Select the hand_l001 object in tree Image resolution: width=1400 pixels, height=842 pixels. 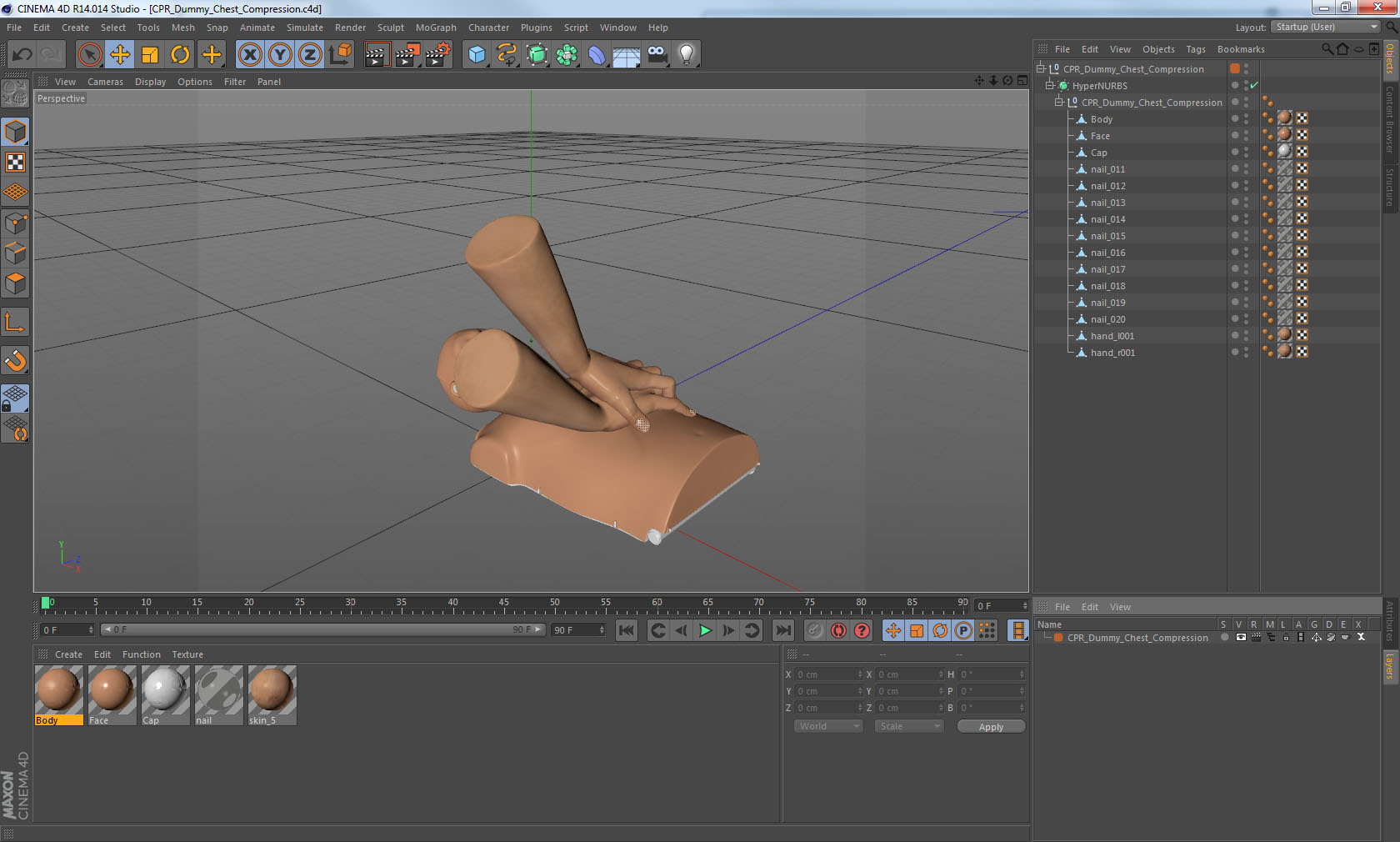pyautogui.click(x=1112, y=336)
